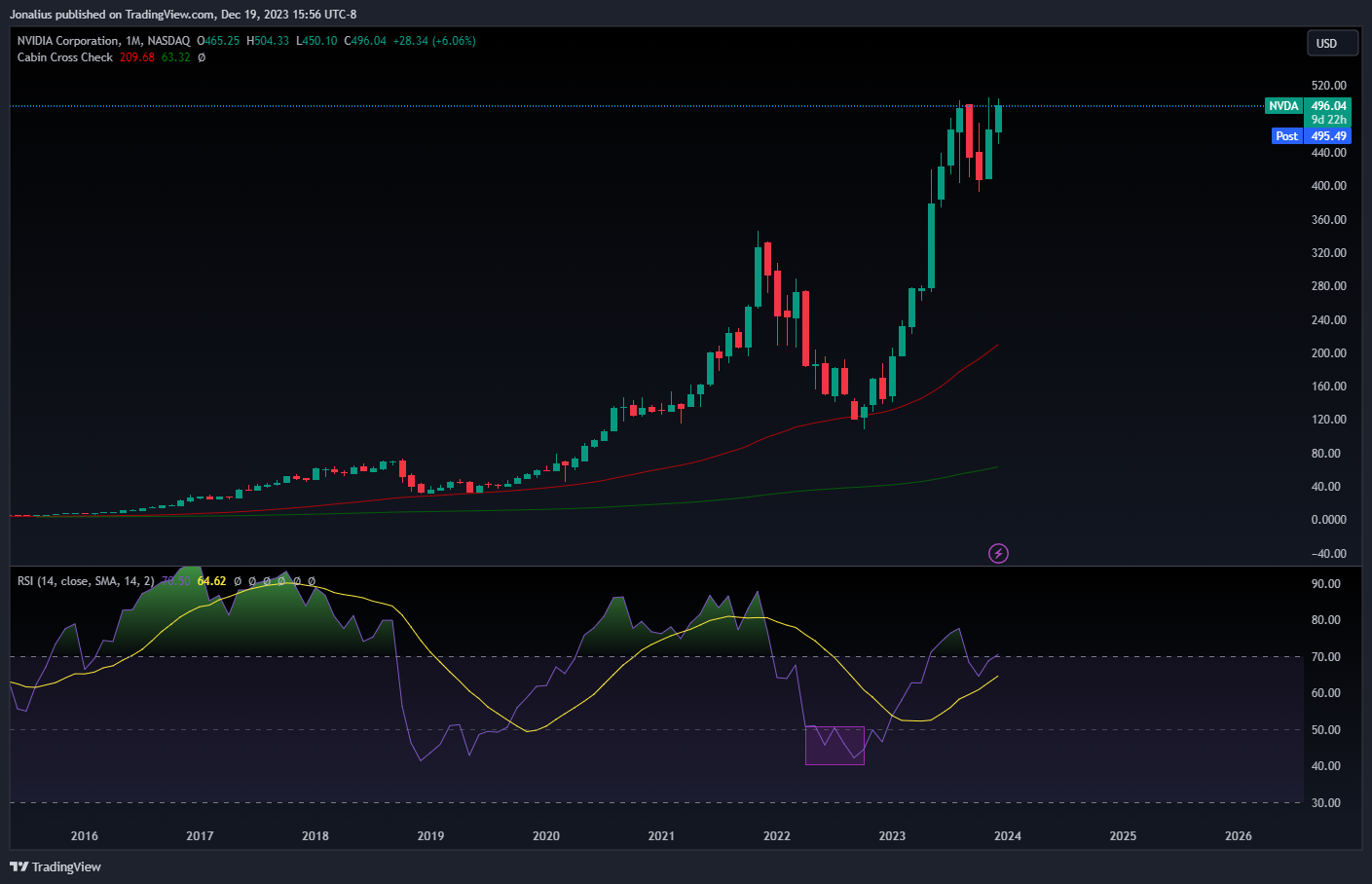Click the Jonalius published on TradingView.com header
This screenshot has height=884, width=1372.
point(183,15)
